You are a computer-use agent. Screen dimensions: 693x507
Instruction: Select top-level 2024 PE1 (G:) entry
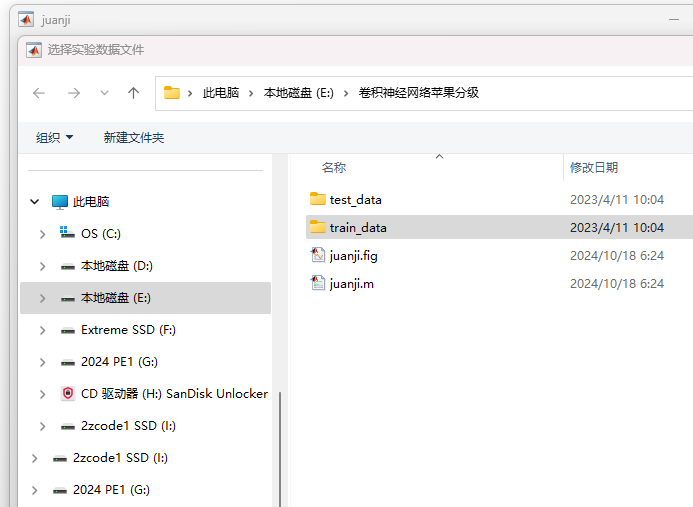click(x=111, y=490)
